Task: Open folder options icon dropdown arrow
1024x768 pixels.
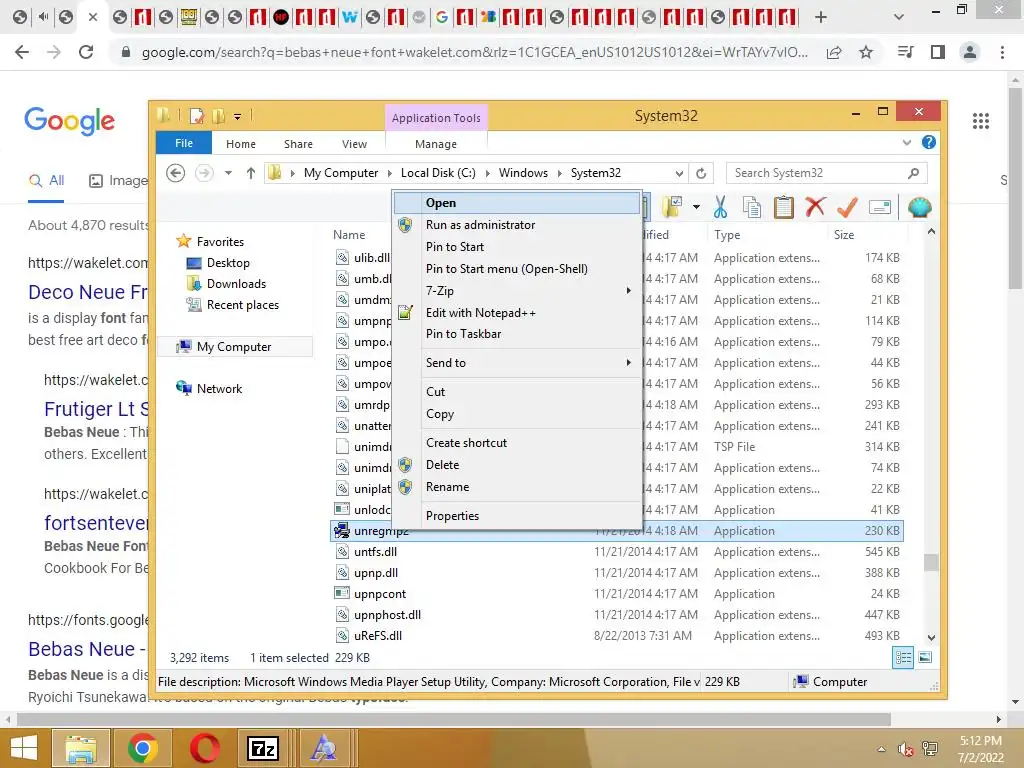Action: tap(696, 208)
